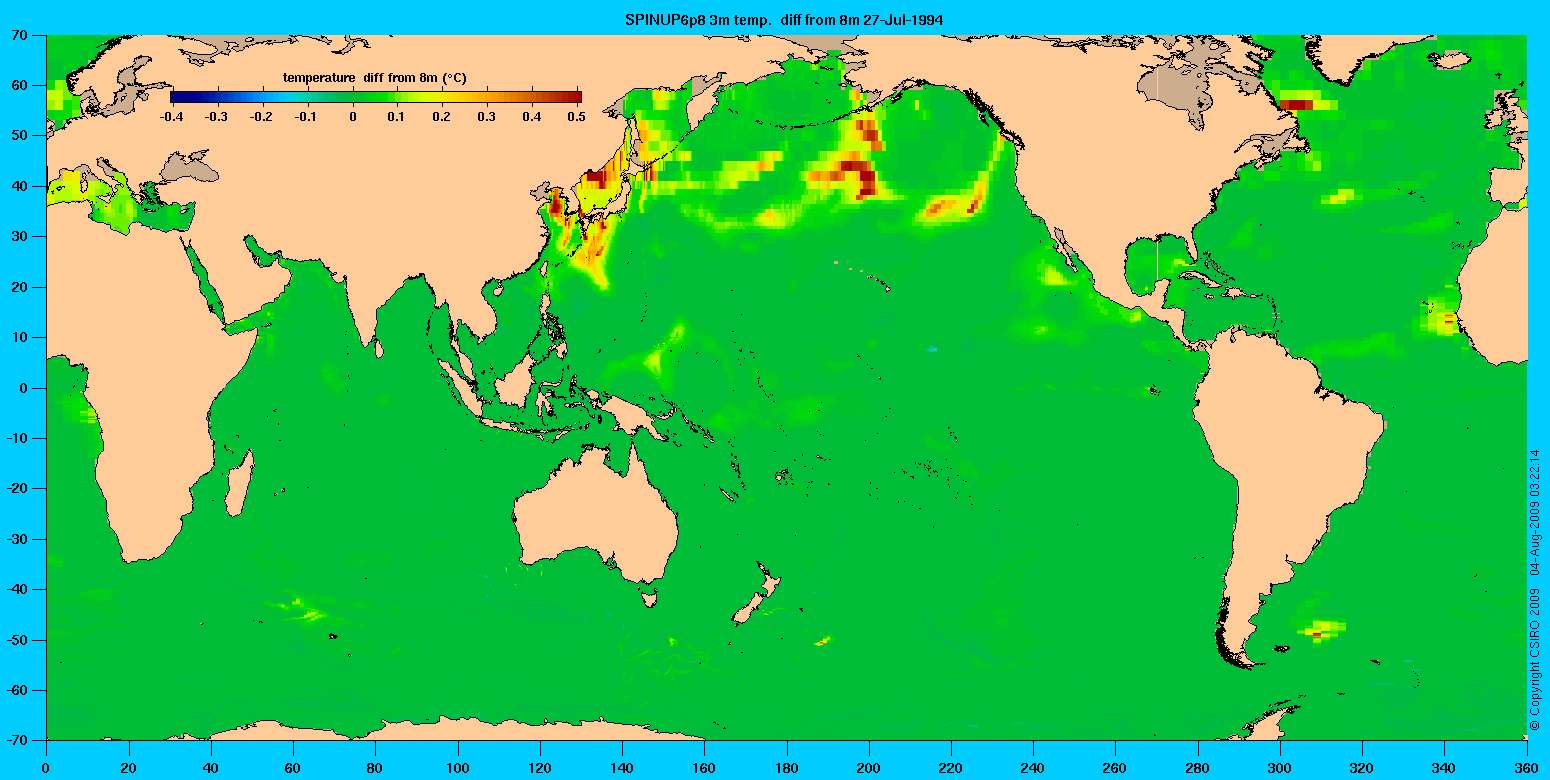Screen dimensions: 1550x780
Task: Click longitude axis label '200'
Action: point(869,769)
